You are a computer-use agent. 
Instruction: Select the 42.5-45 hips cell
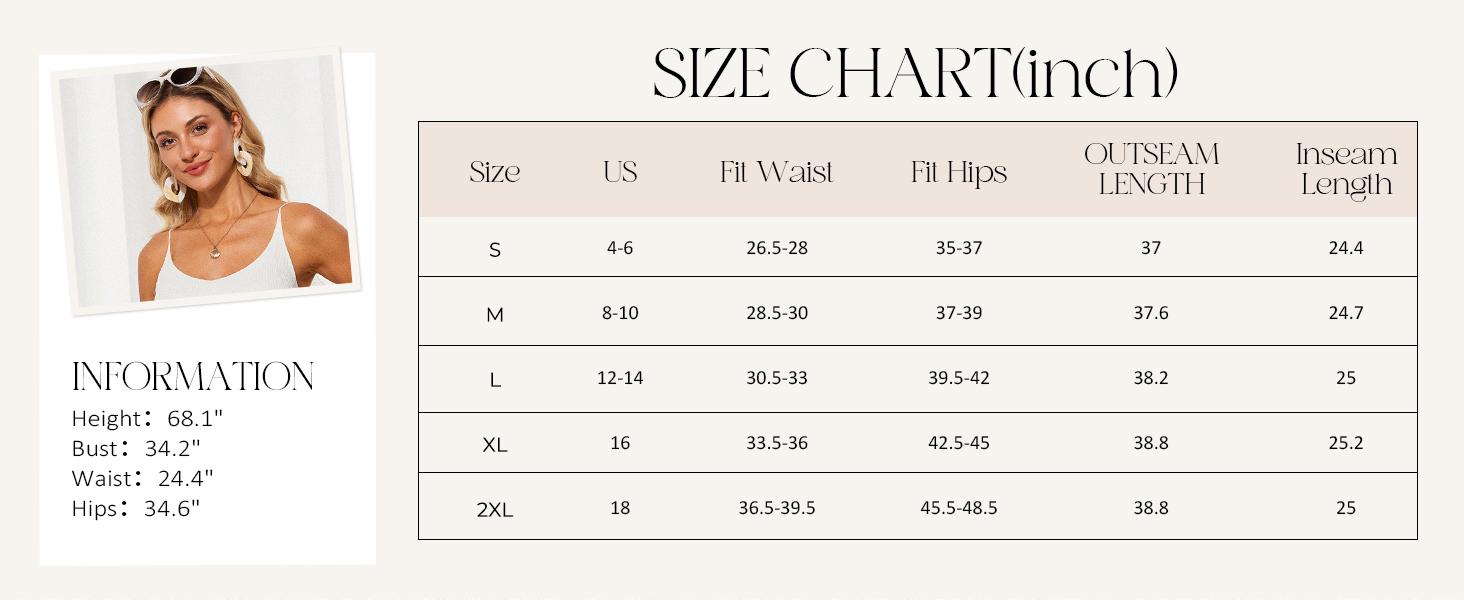pyautogui.click(x=959, y=443)
